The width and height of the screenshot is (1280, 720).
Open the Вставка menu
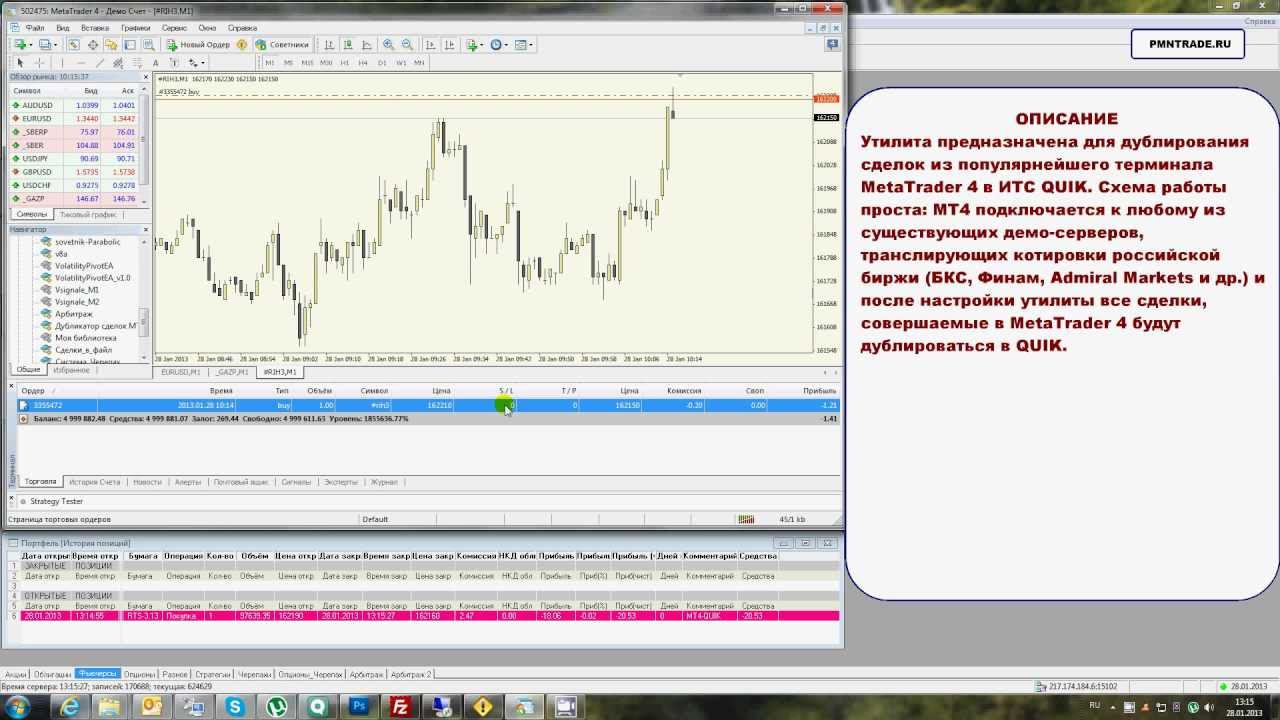94,28
